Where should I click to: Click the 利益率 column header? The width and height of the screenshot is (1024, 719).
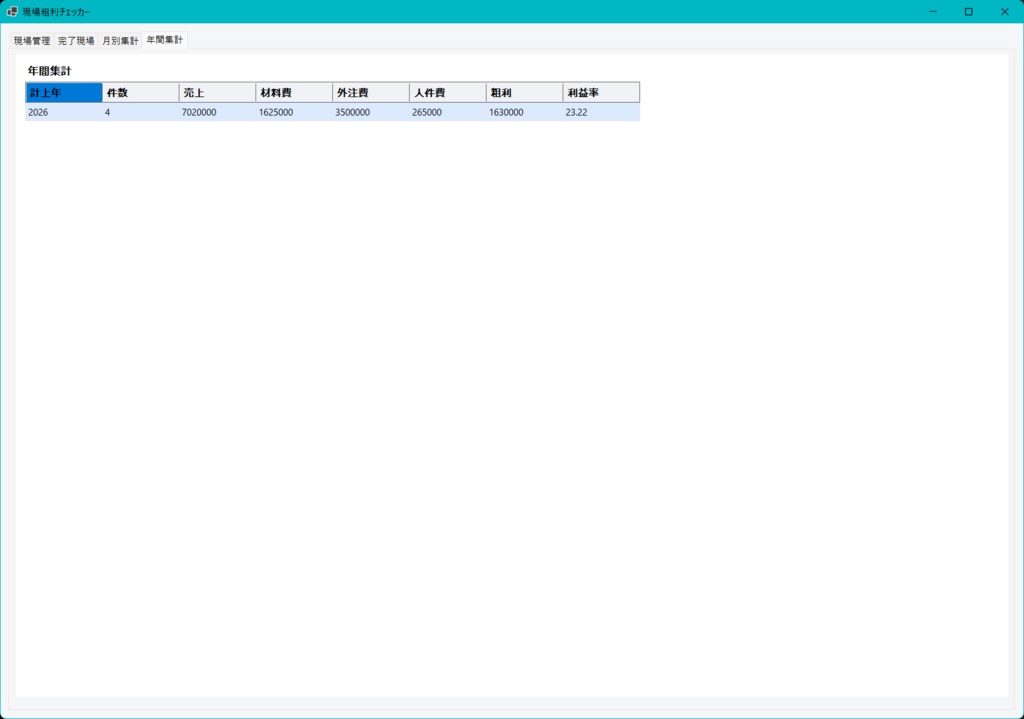click(601, 93)
